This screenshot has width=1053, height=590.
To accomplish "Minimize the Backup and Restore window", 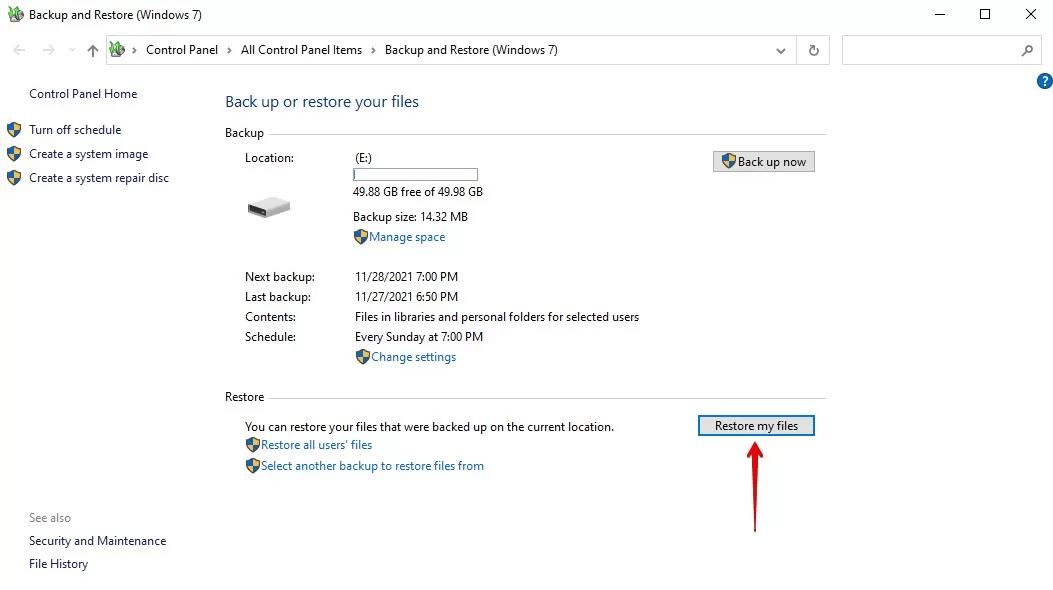I will coord(940,14).
